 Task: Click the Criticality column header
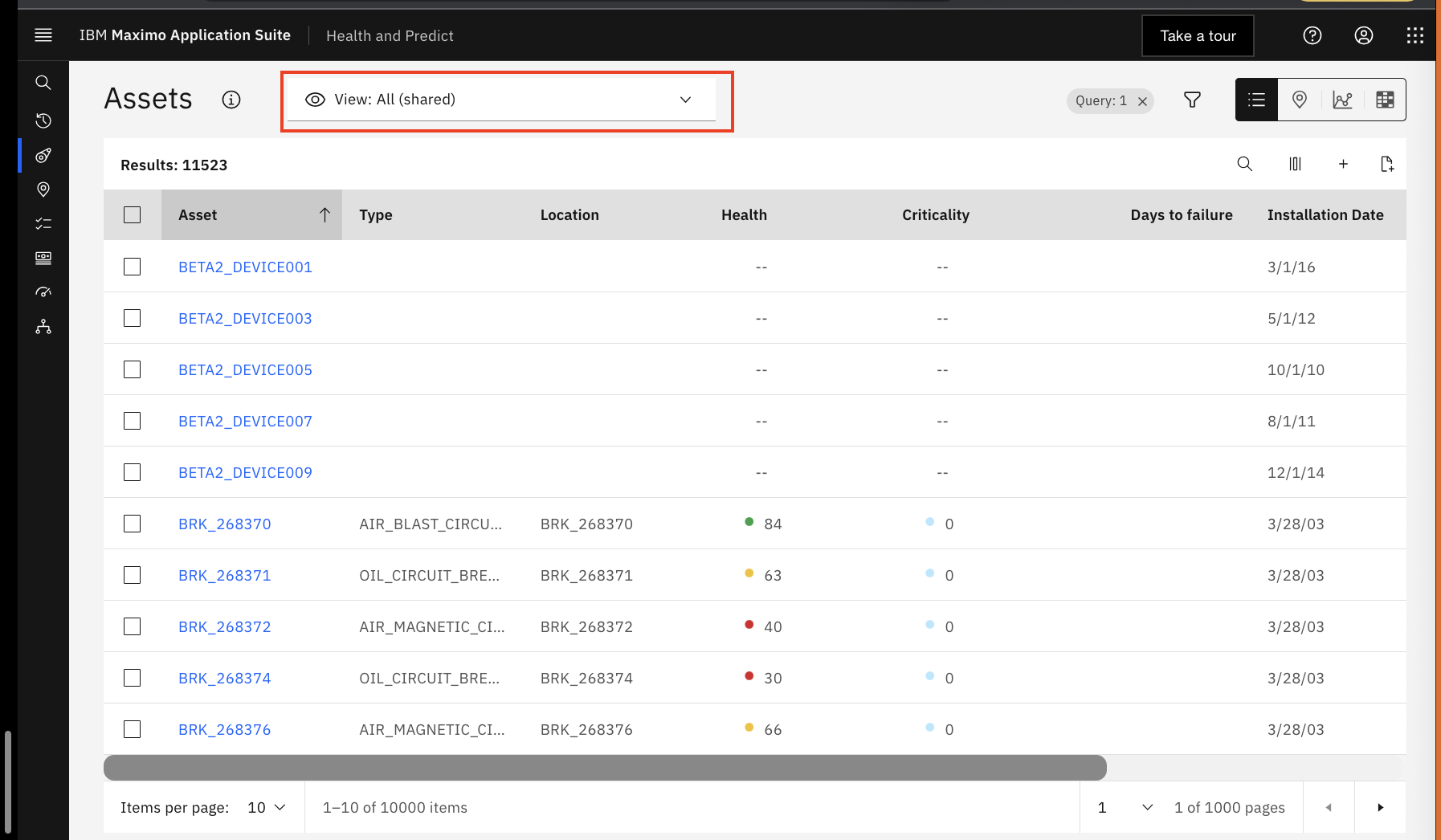click(936, 214)
